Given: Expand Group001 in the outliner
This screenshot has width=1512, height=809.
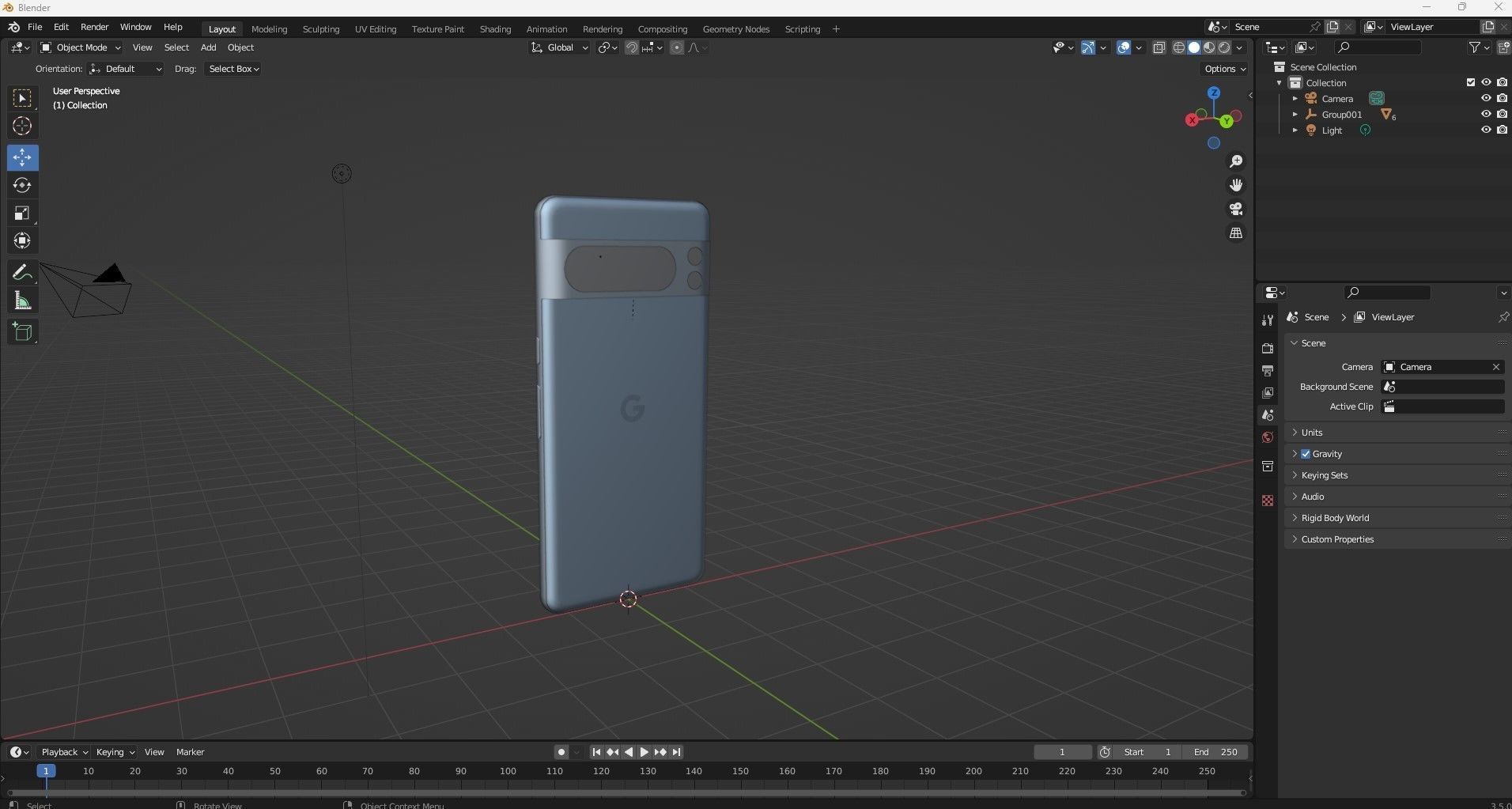Looking at the screenshot, I should click(1295, 115).
